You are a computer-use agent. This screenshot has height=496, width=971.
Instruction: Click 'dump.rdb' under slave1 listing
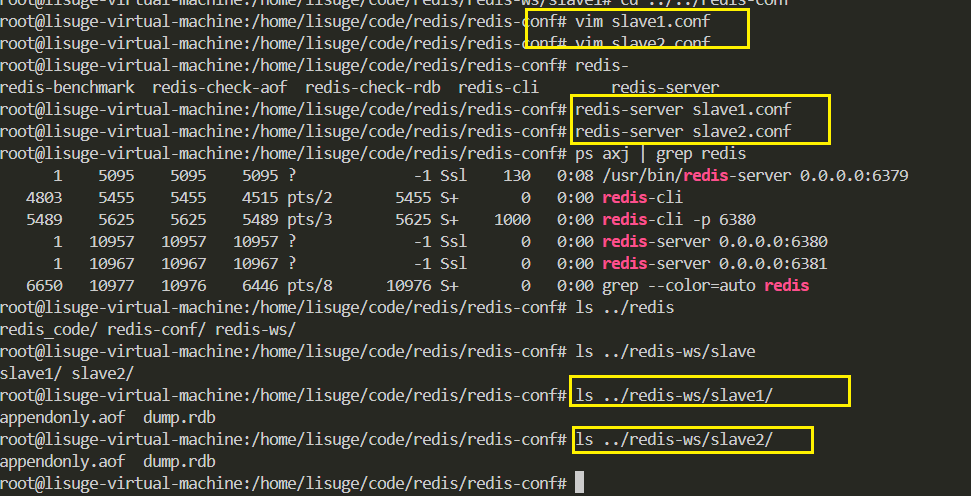point(179,418)
